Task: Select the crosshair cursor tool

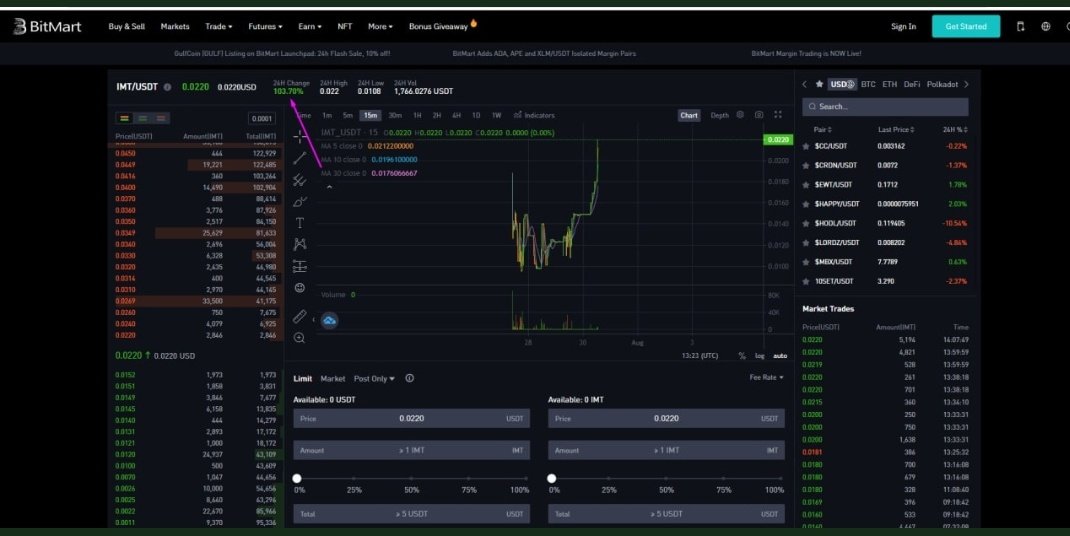Action: tap(300, 137)
